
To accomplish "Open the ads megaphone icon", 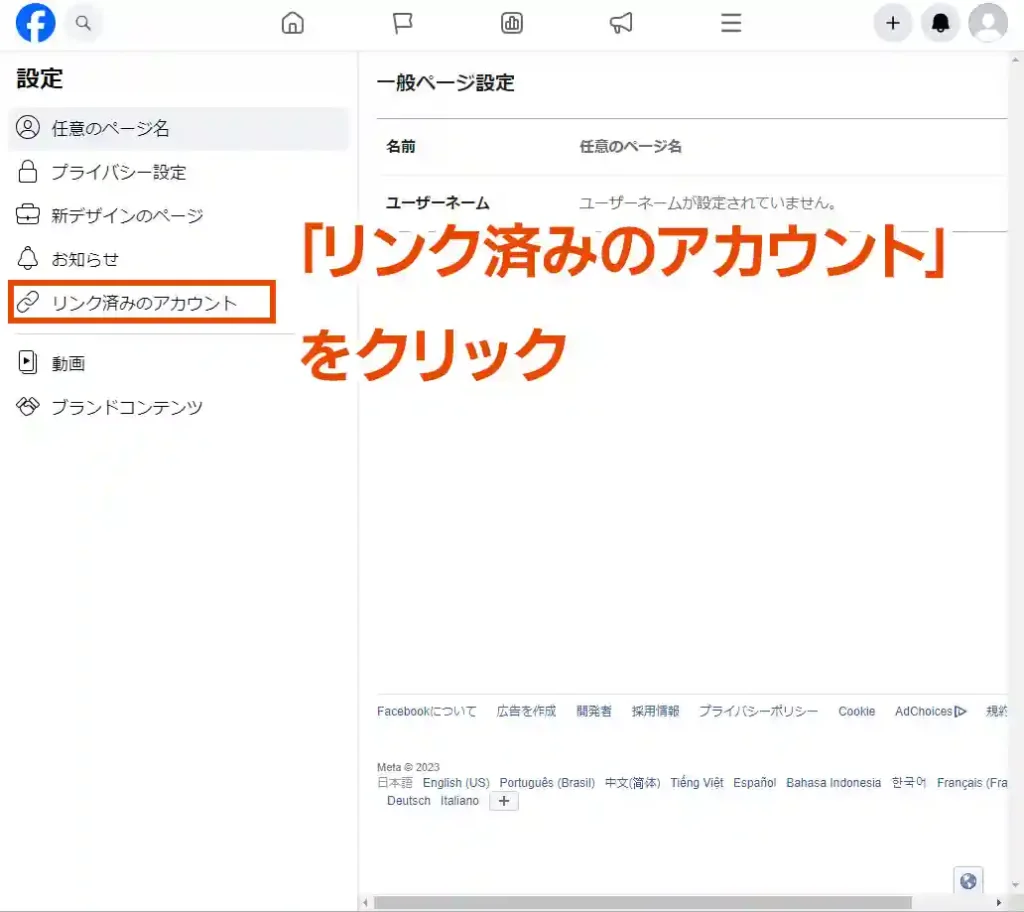I will 621,23.
